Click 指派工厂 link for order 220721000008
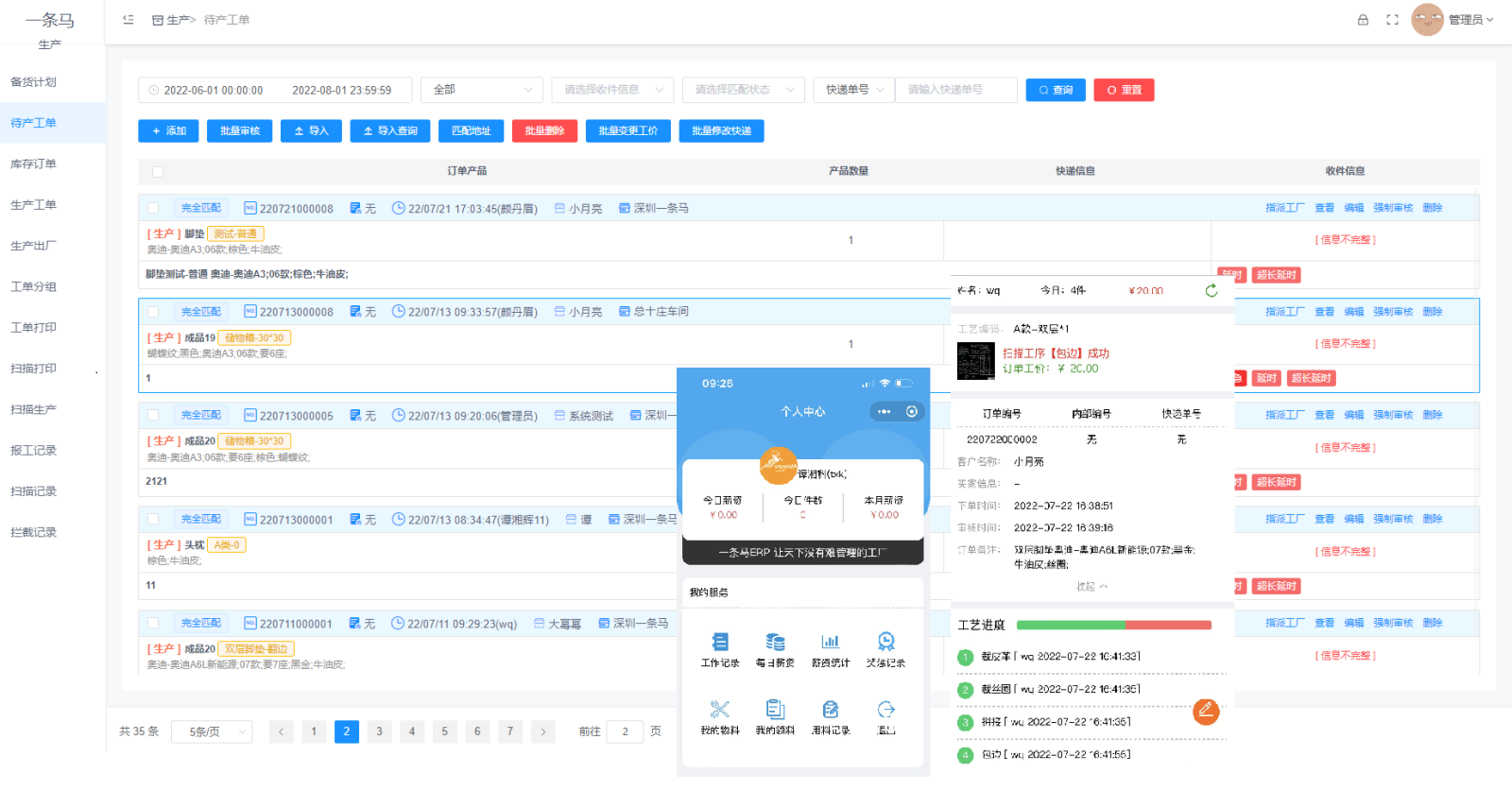The width and height of the screenshot is (1512, 808). (1285, 208)
